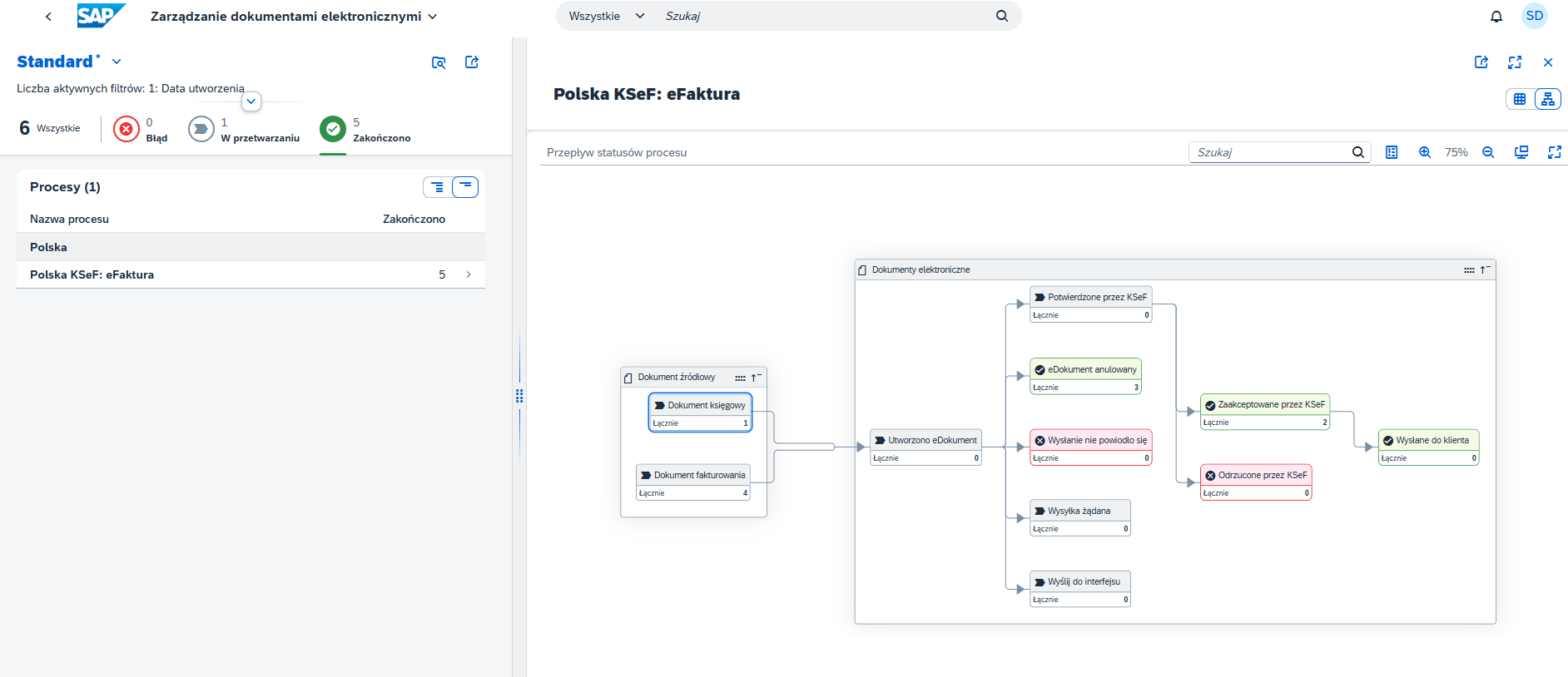Switch to table view of documents

tap(1519, 99)
